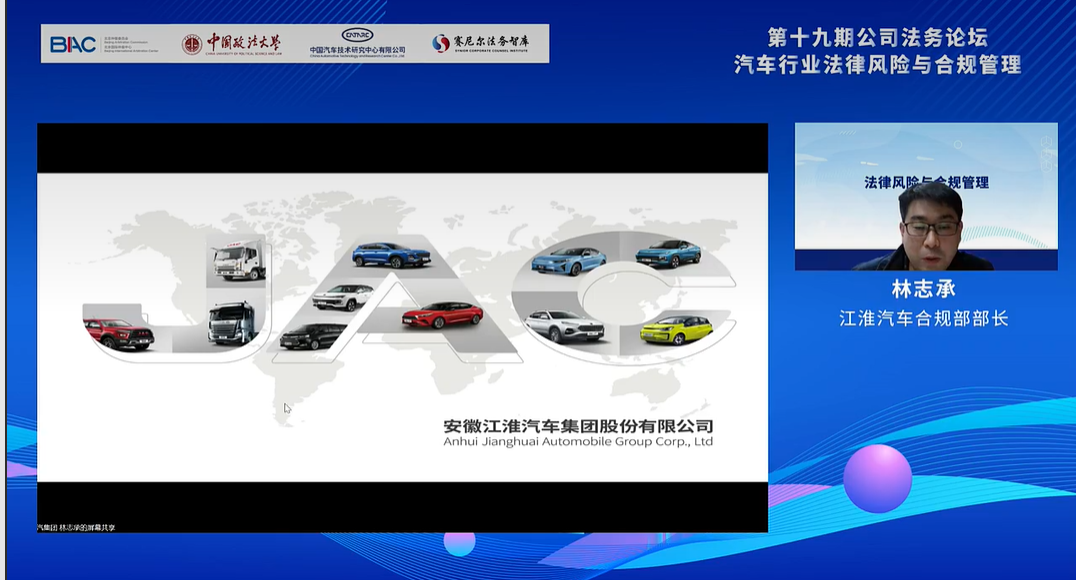1076x580 pixels.
Task: Select the dark blue SUV image
Action: coord(391,255)
